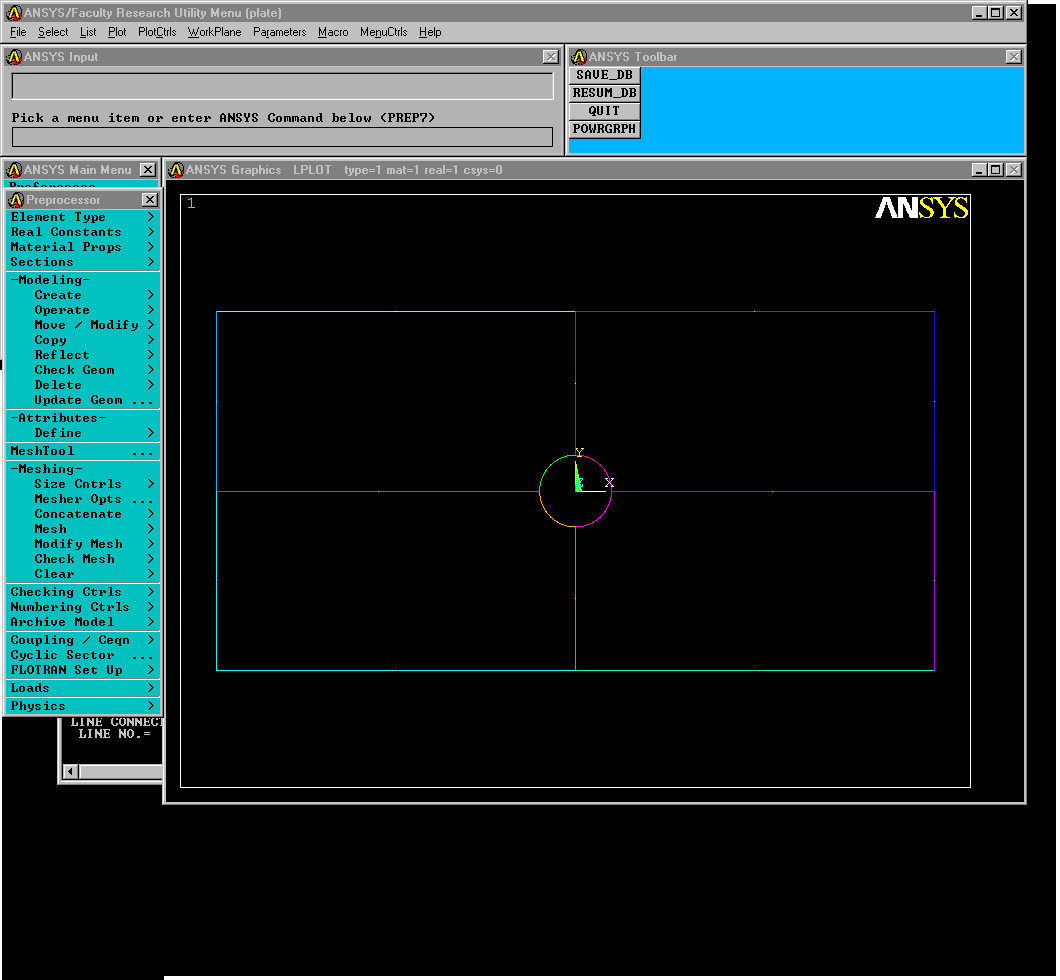Maximize the ANSYS Graphics window
Screen dimensions: 1060x980
[995, 170]
